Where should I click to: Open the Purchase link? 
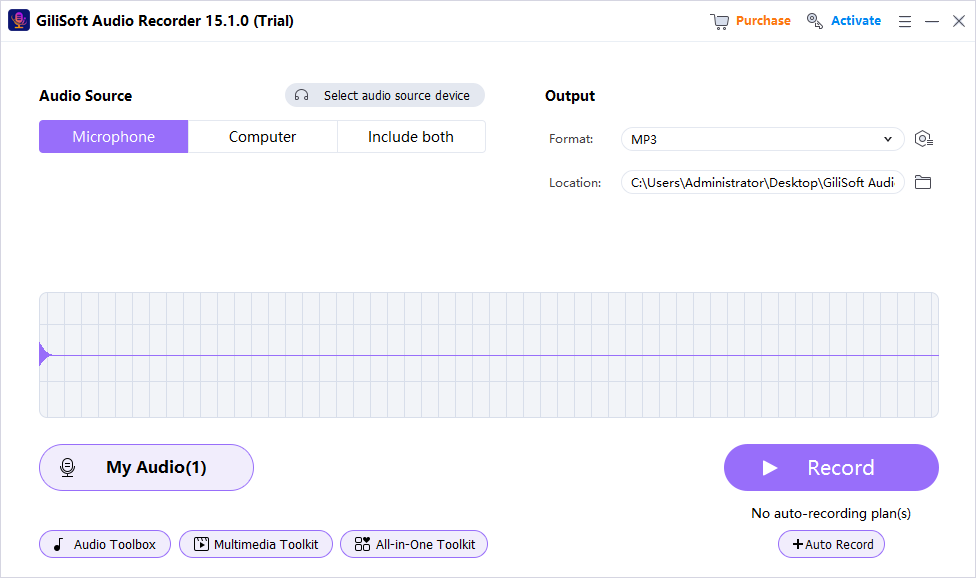tap(763, 21)
